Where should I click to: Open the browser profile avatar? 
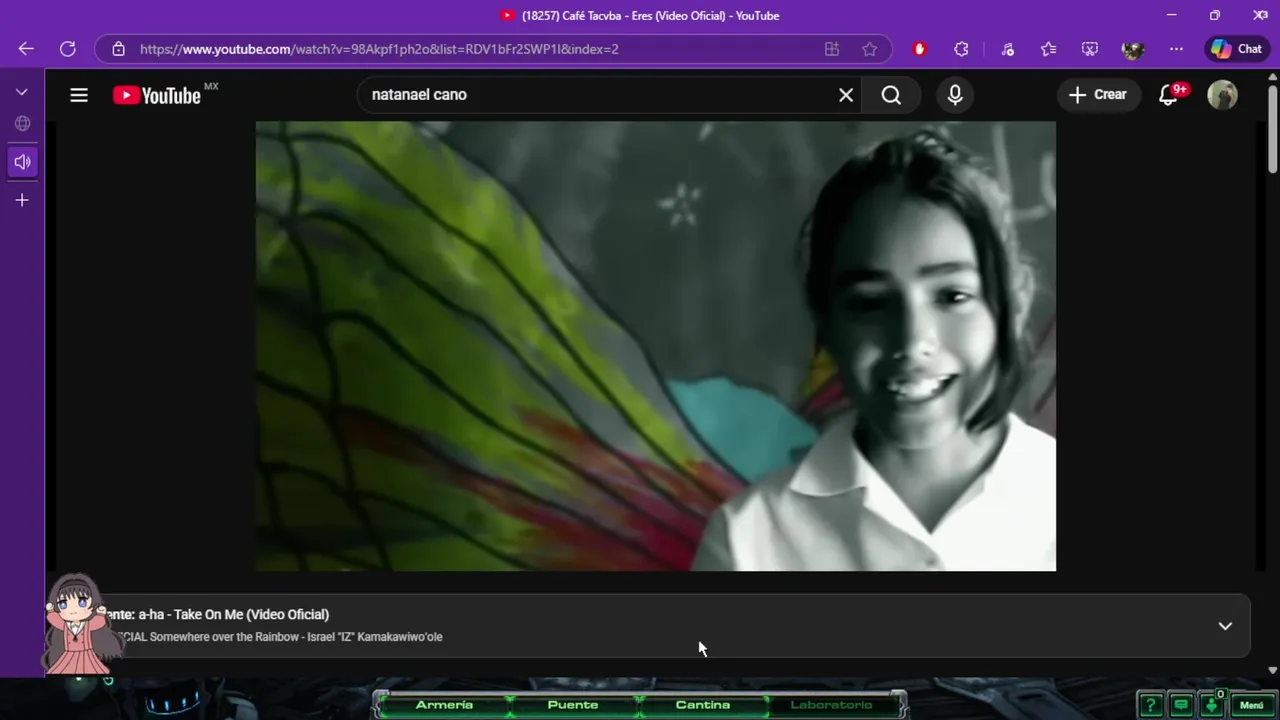(x=1133, y=49)
